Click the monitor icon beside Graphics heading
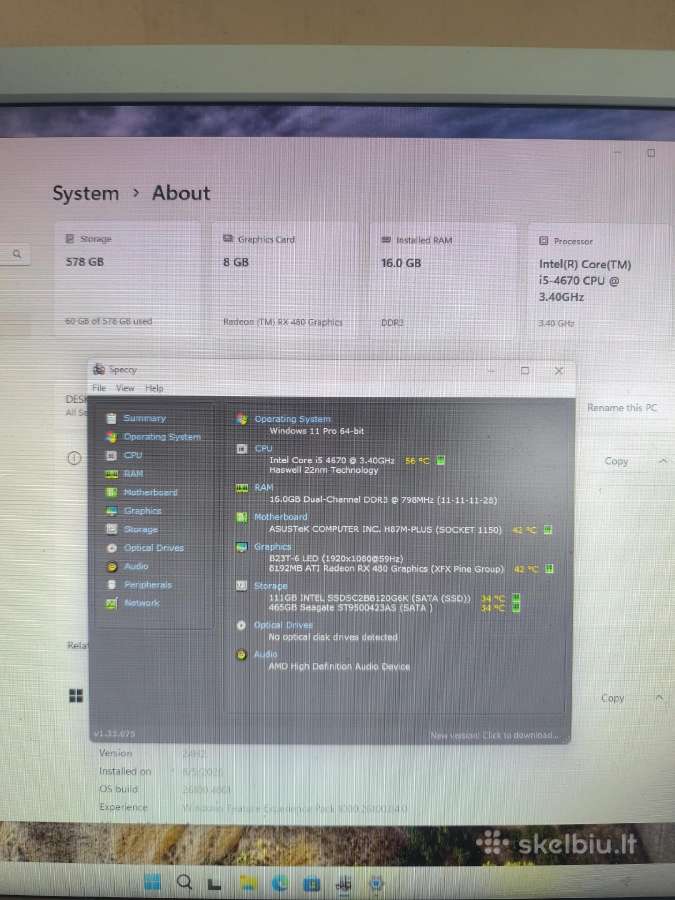This screenshot has height=900, width=675. click(242, 547)
